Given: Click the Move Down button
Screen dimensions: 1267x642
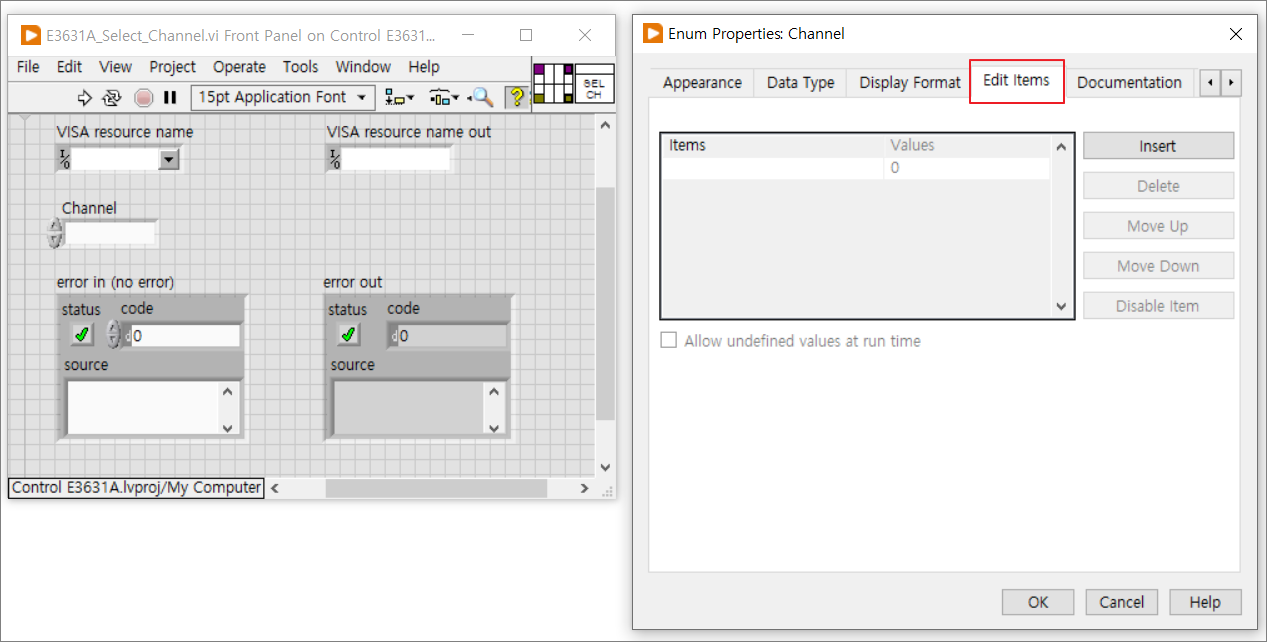Looking at the screenshot, I should click(x=1158, y=266).
